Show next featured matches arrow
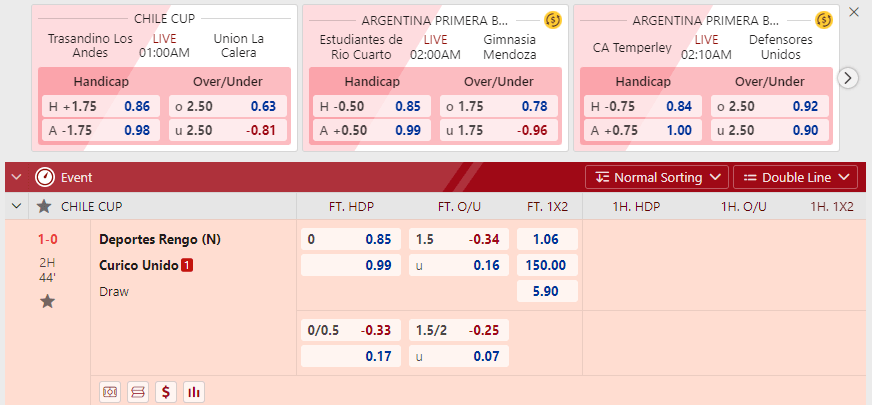This screenshot has height=405, width=872. (848, 78)
